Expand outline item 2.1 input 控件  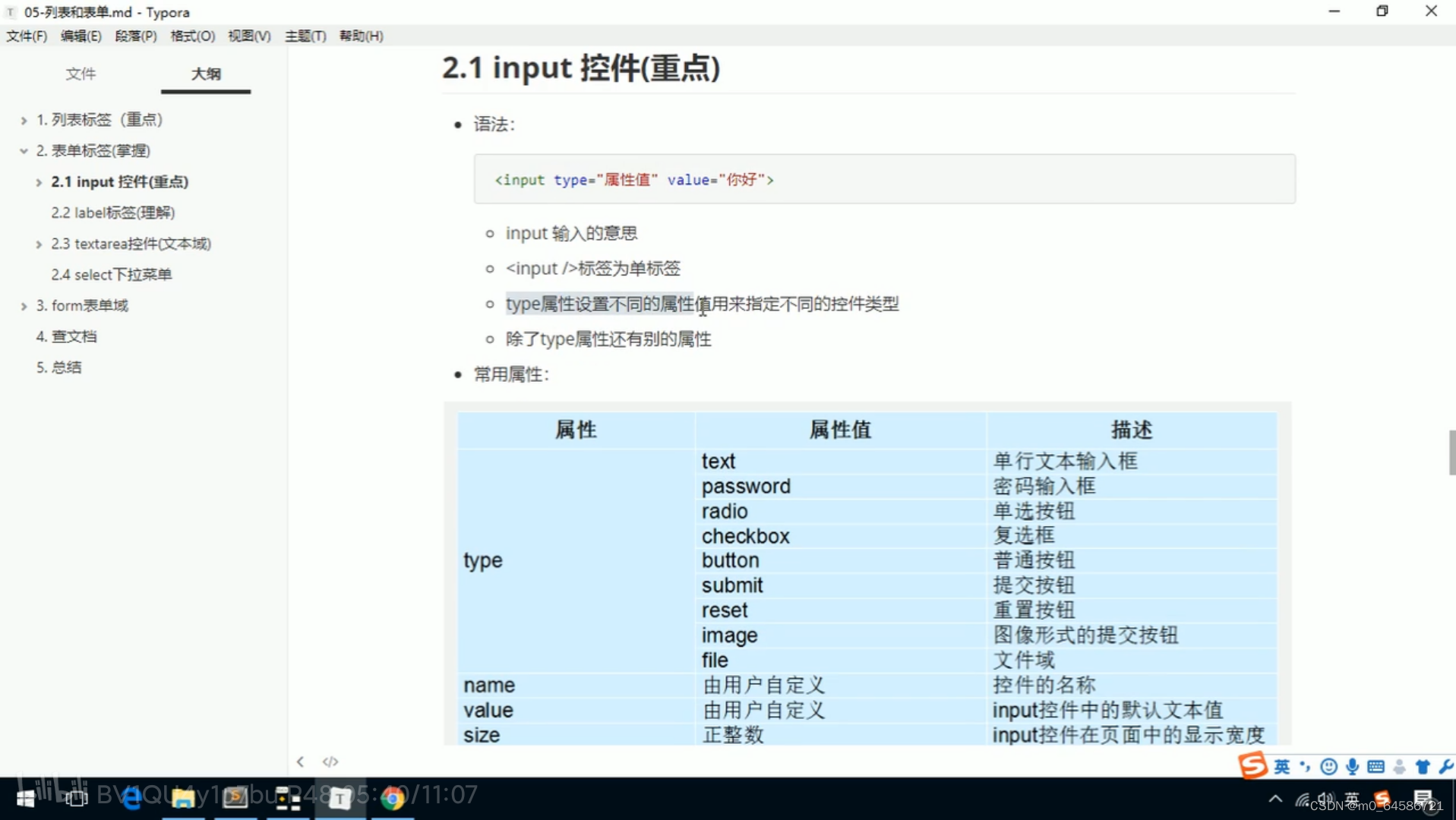coord(39,182)
